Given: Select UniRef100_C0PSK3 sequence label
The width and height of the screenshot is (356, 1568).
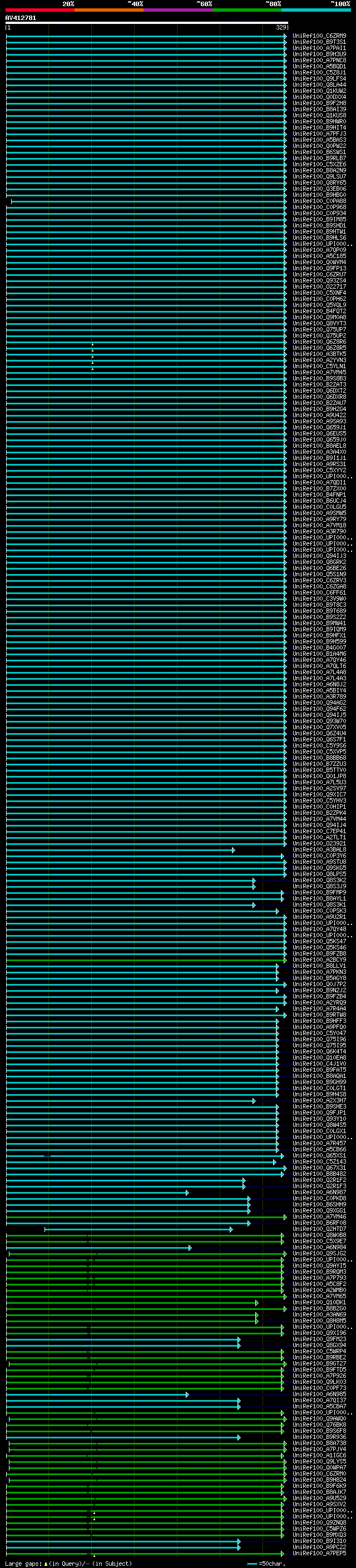Looking at the screenshot, I should point(319,911).
